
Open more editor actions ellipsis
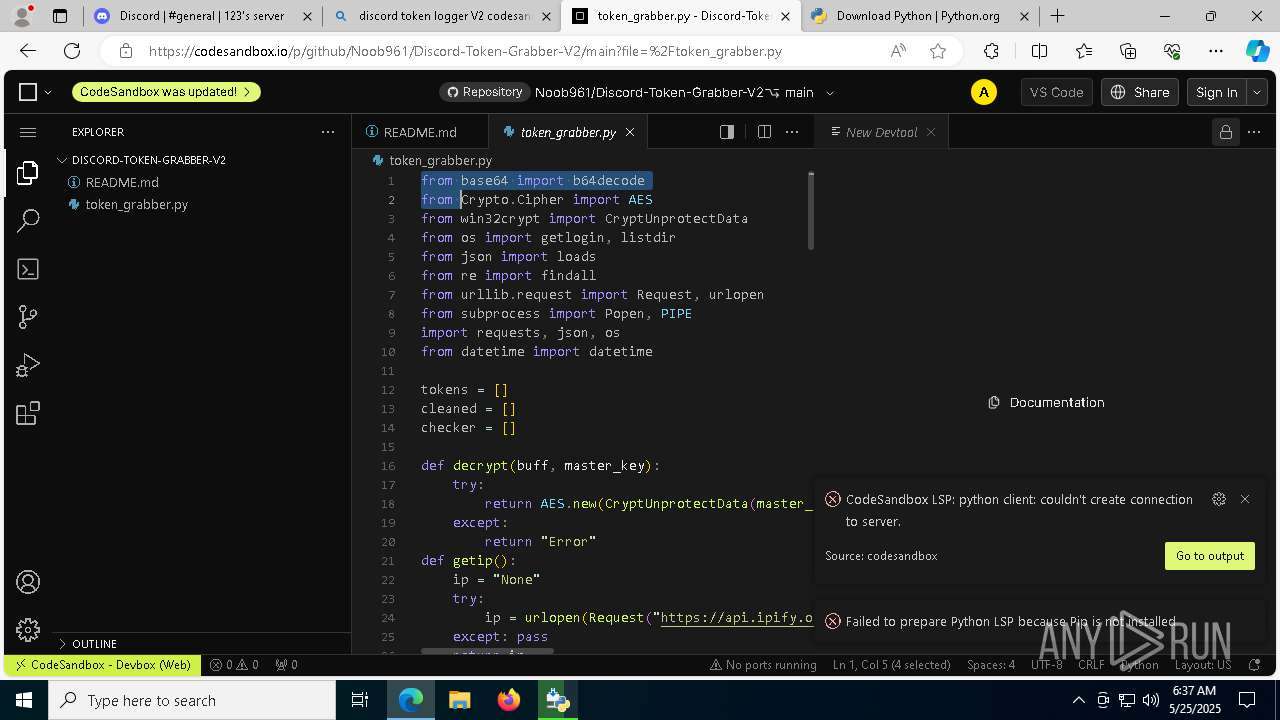pos(792,132)
